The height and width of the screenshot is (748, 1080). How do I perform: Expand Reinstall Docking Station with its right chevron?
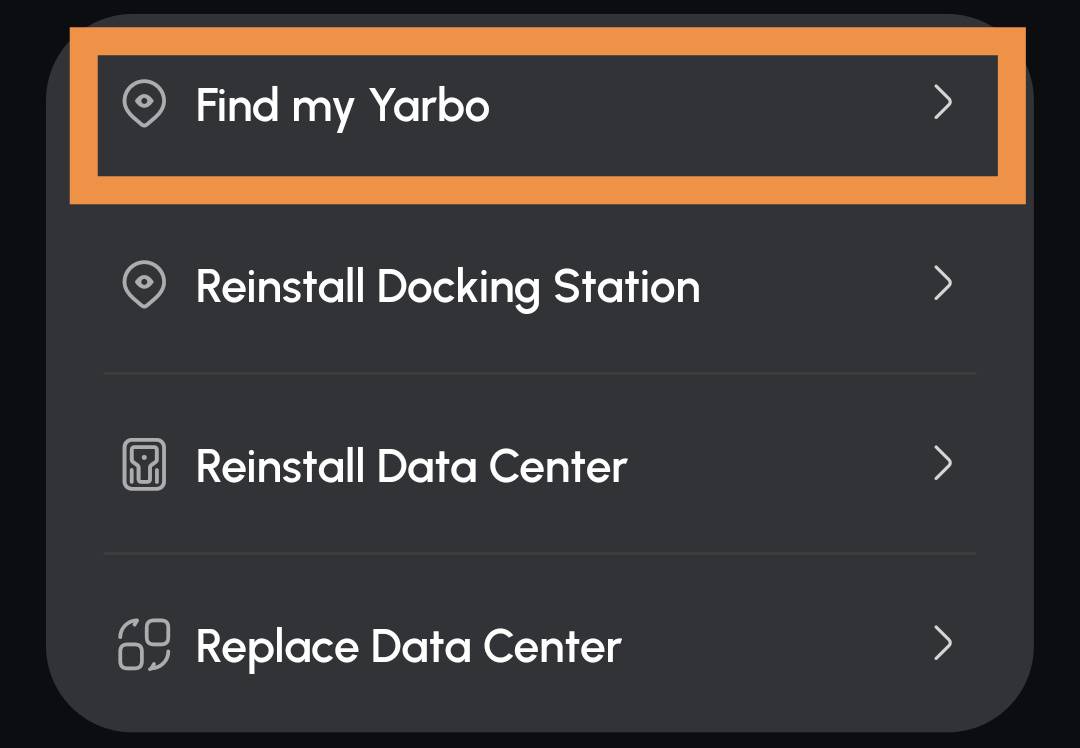943,283
